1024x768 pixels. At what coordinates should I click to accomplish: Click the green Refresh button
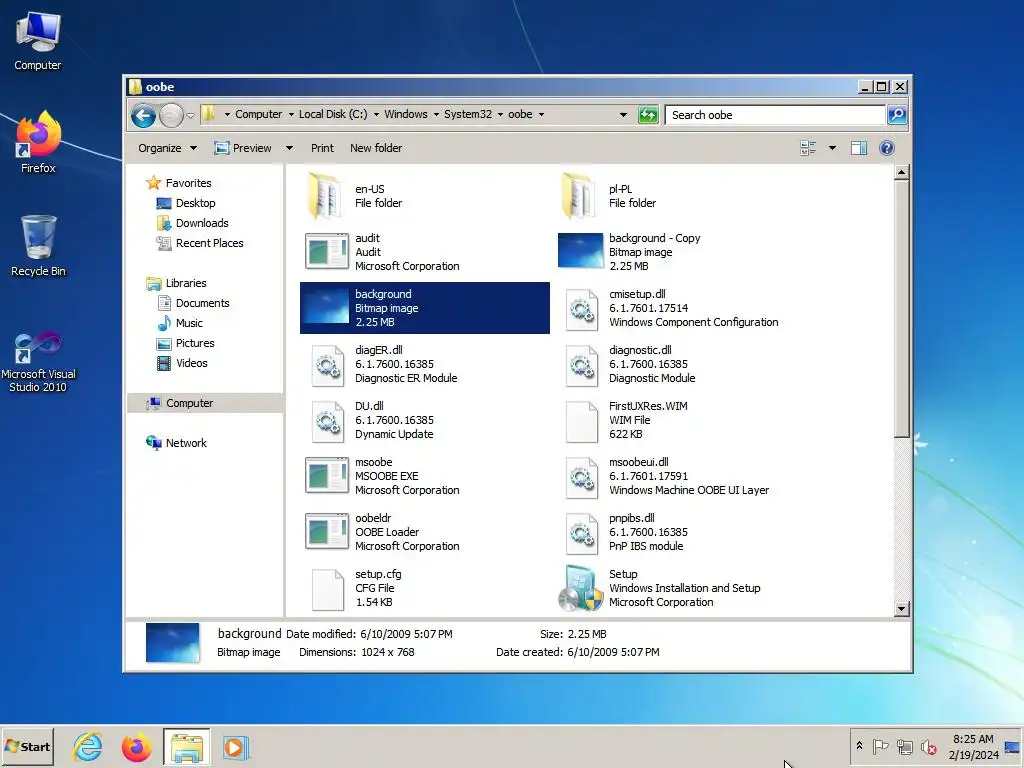(648, 115)
